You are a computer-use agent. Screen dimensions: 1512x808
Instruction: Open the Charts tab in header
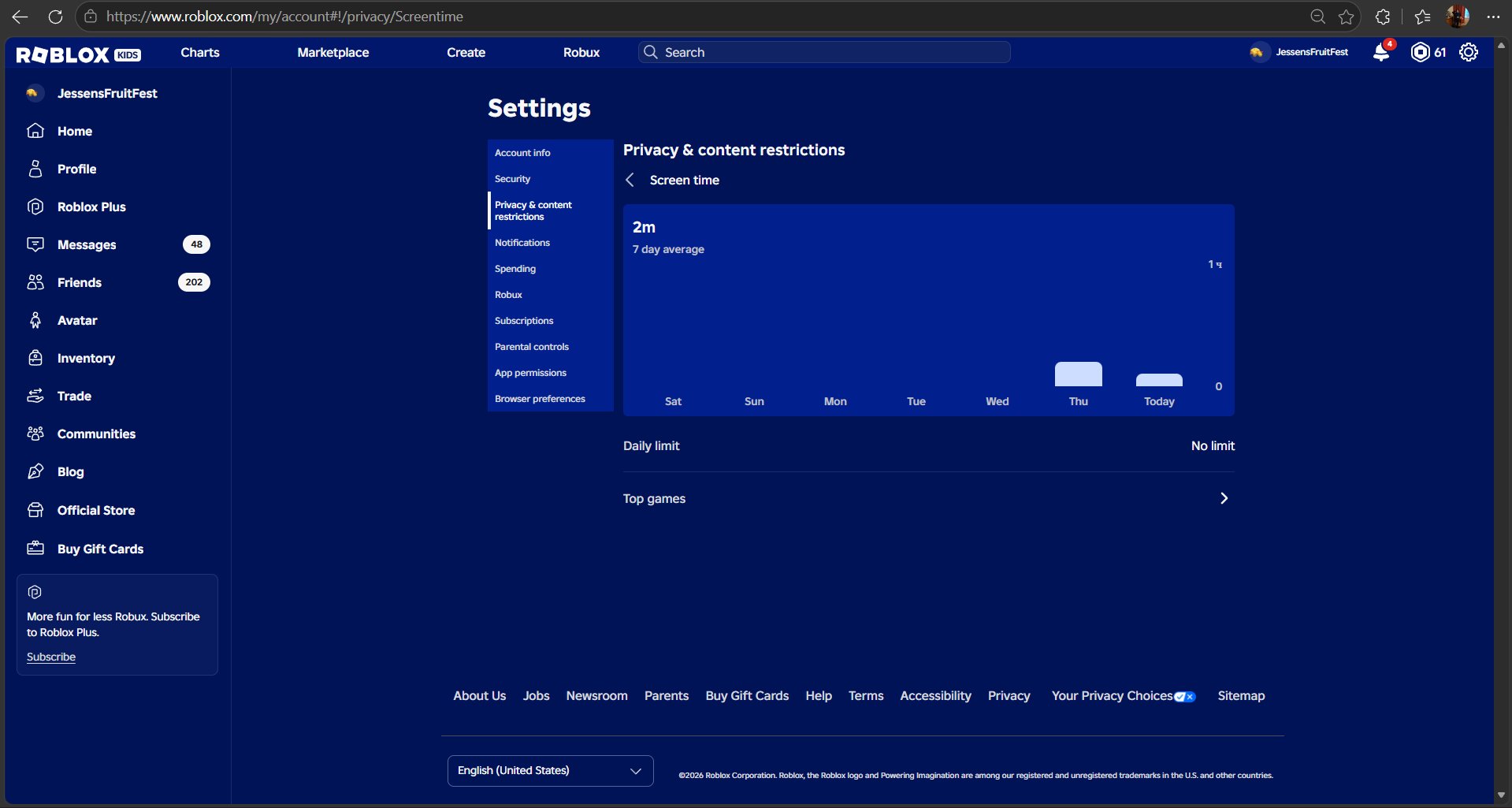pos(200,52)
